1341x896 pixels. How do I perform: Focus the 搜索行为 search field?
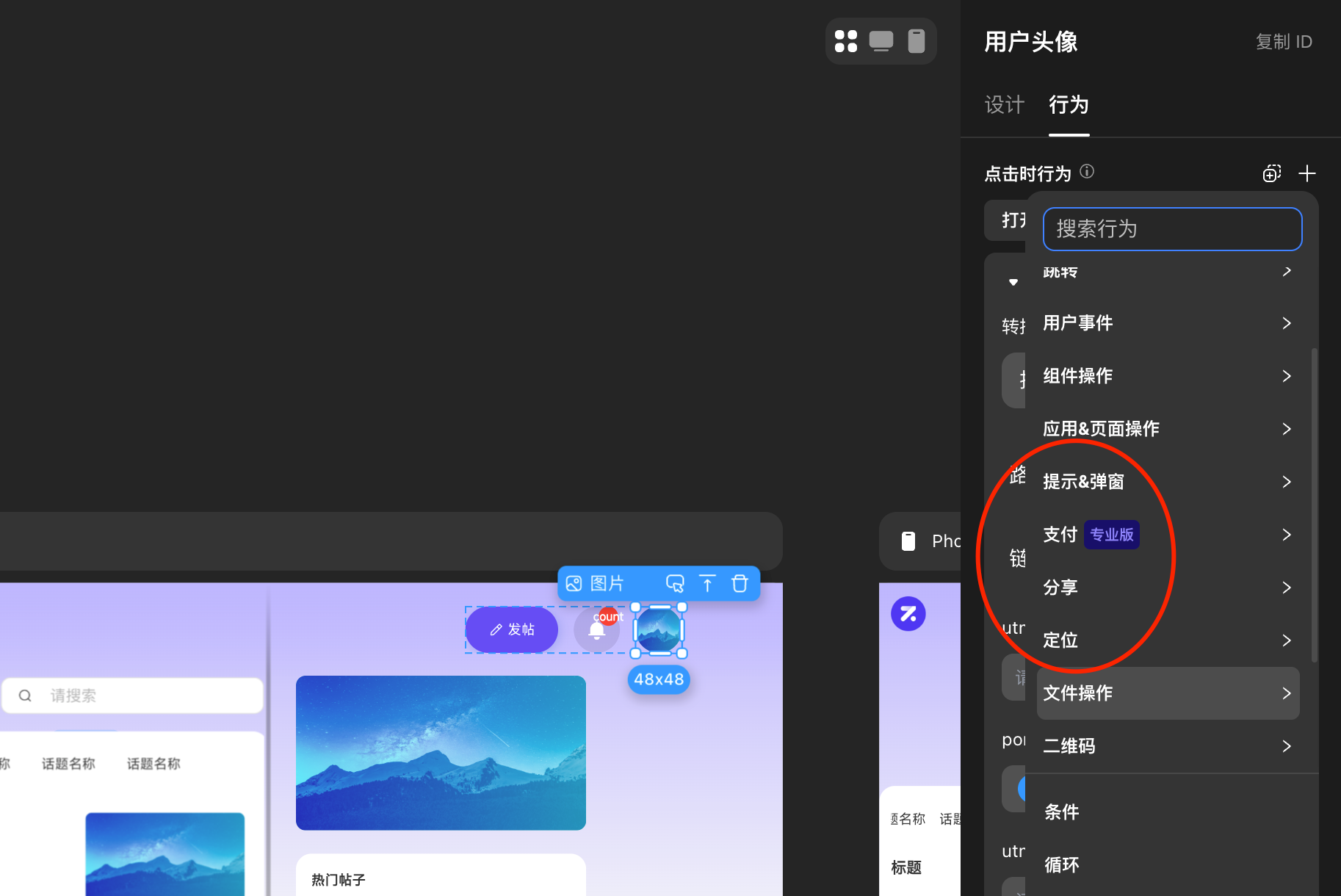pos(1172,229)
